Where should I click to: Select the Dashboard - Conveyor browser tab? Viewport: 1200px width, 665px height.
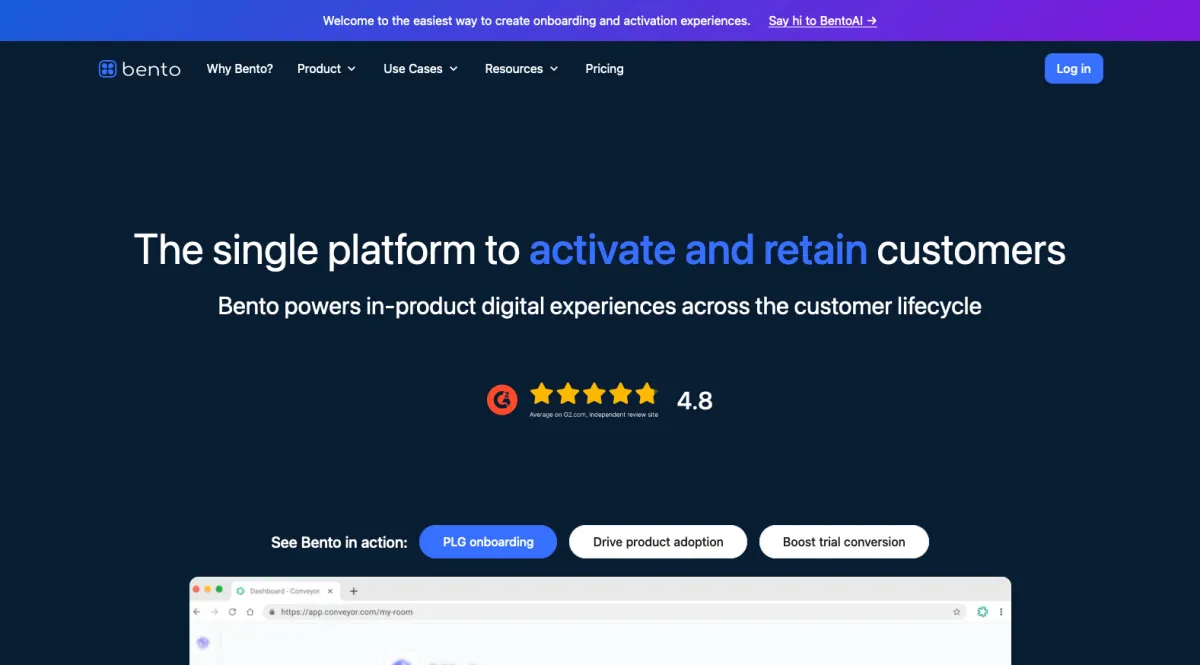pos(285,591)
